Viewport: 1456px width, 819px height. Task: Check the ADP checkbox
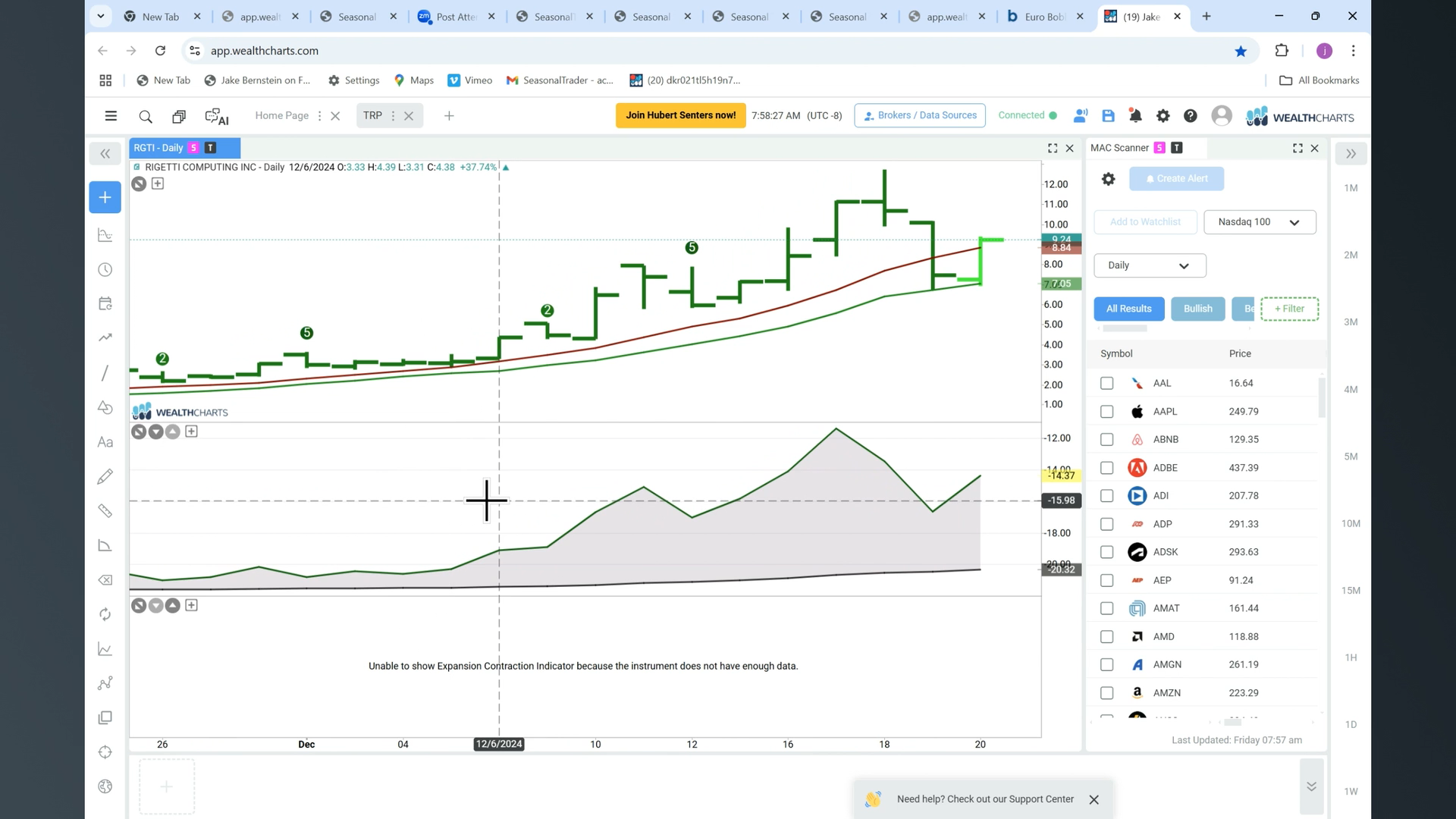(x=1106, y=524)
